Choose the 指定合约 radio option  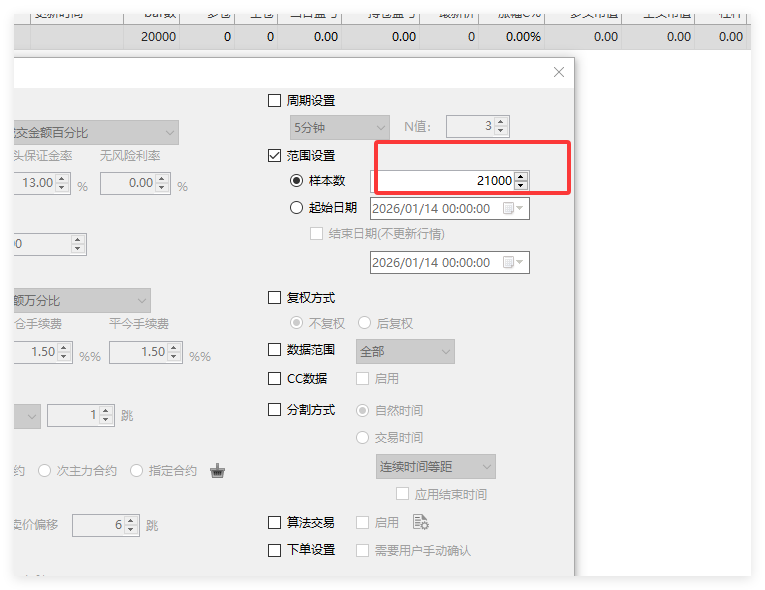point(137,471)
